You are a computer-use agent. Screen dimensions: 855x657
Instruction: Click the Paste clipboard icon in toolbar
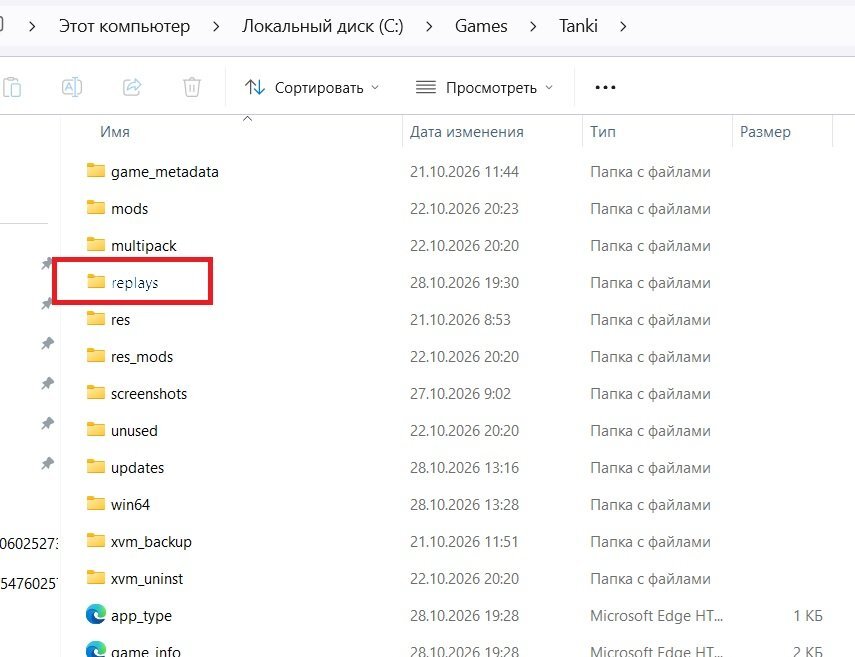(12, 87)
